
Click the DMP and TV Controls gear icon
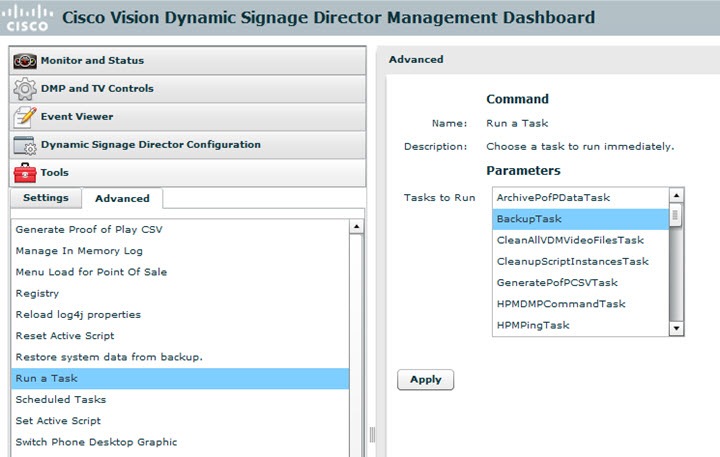click(x=25, y=89)
